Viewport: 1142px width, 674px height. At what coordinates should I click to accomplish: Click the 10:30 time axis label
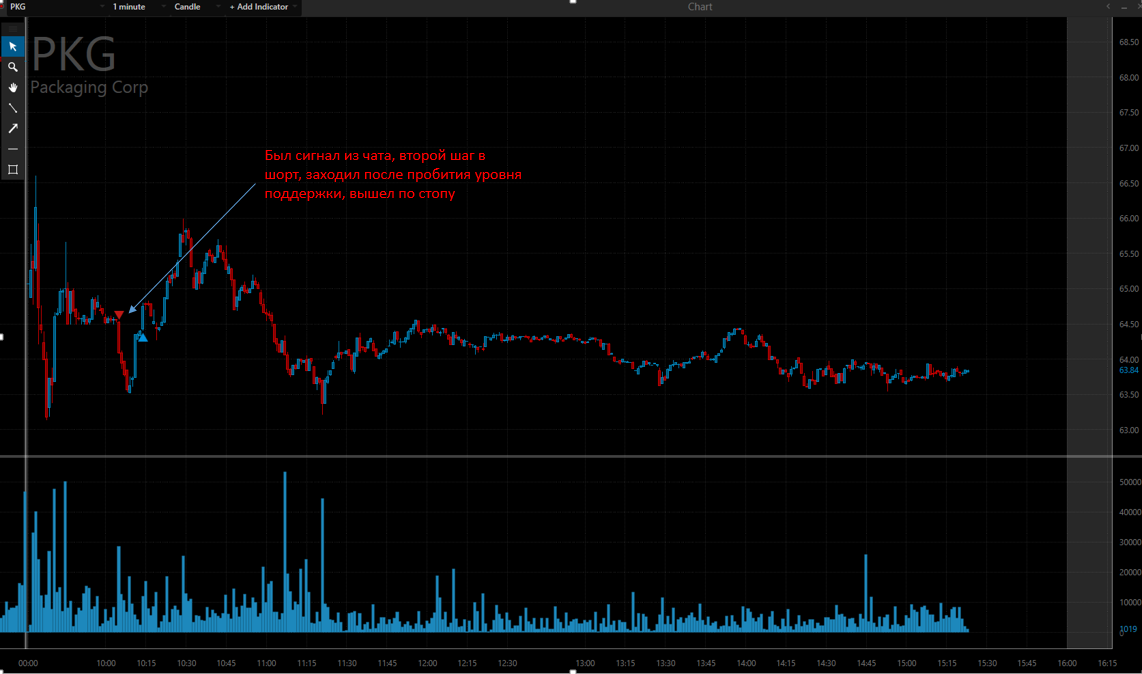186,663
